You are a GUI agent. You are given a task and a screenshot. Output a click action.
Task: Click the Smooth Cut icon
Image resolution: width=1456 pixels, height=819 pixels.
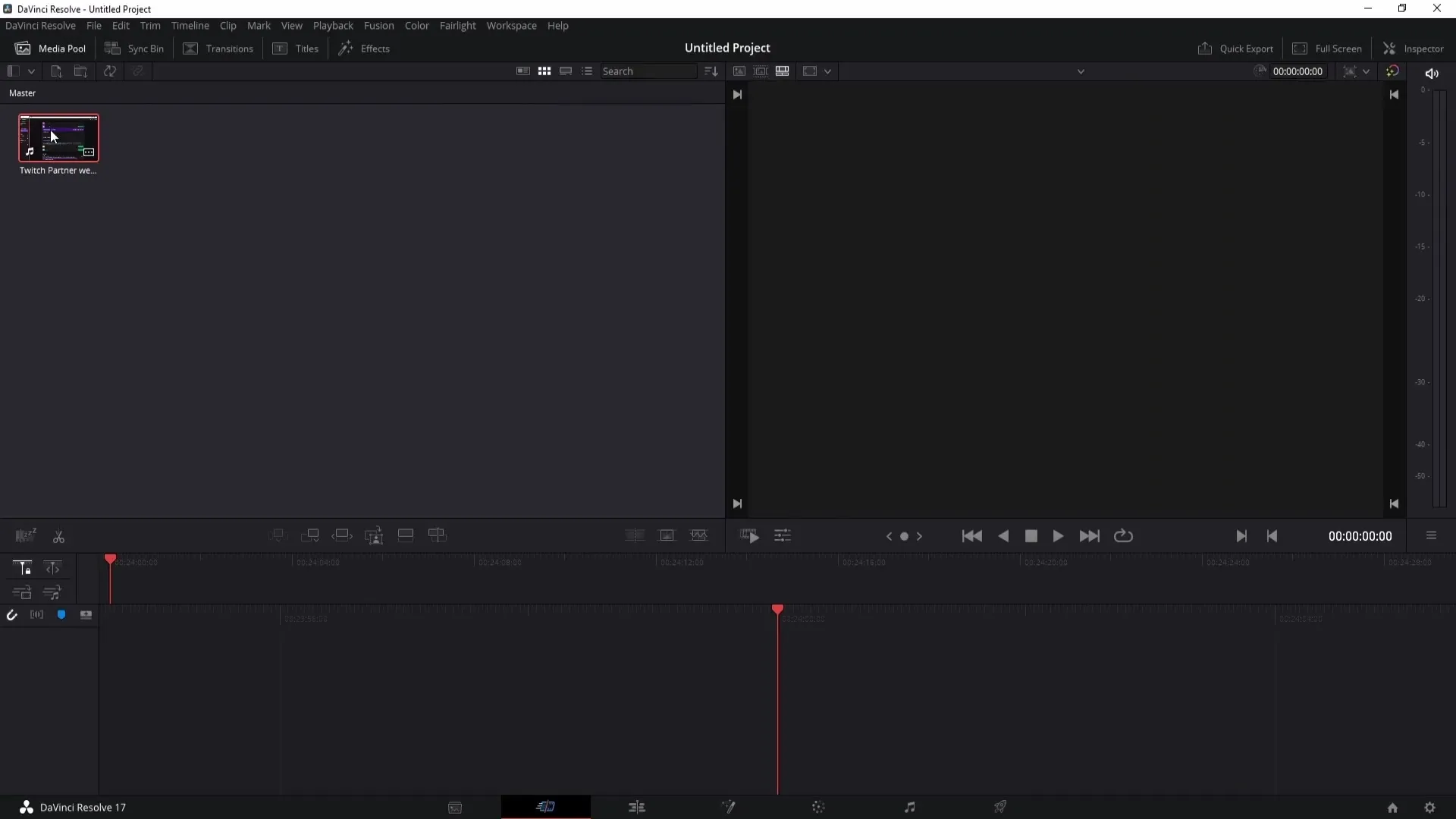[698, 535]
